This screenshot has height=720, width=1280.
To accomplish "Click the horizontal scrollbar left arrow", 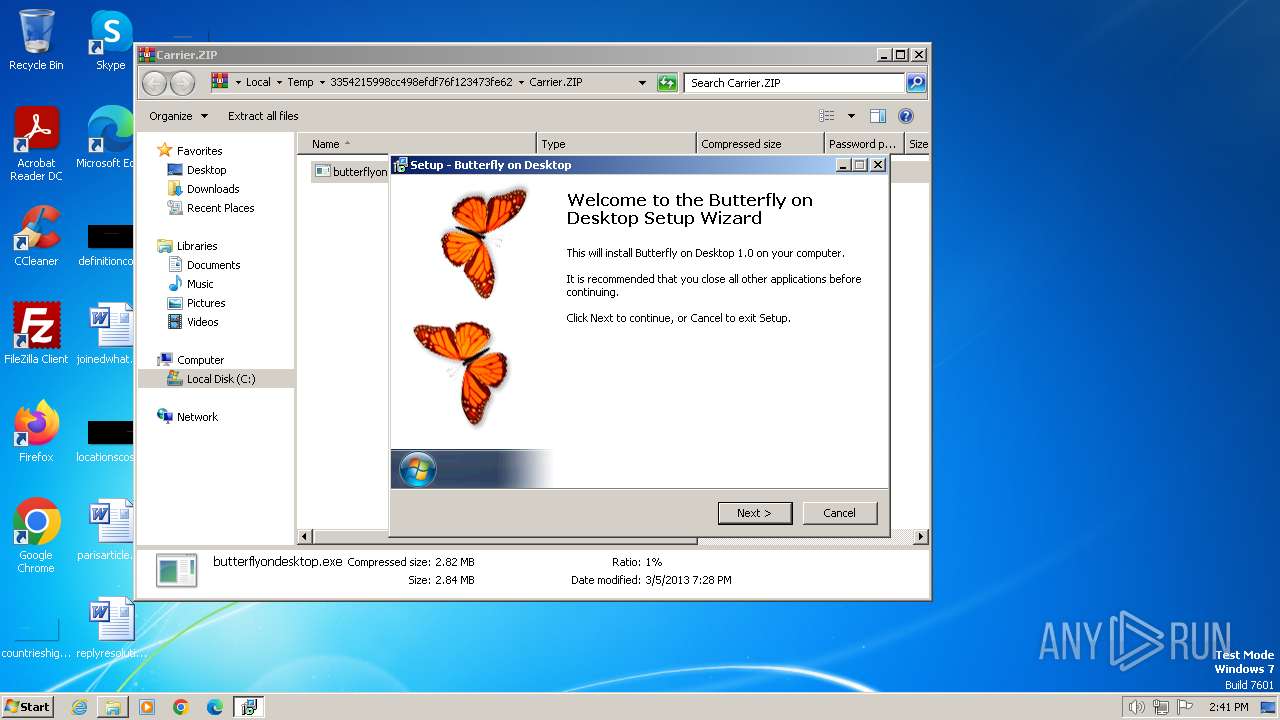I will click(305, 537).
